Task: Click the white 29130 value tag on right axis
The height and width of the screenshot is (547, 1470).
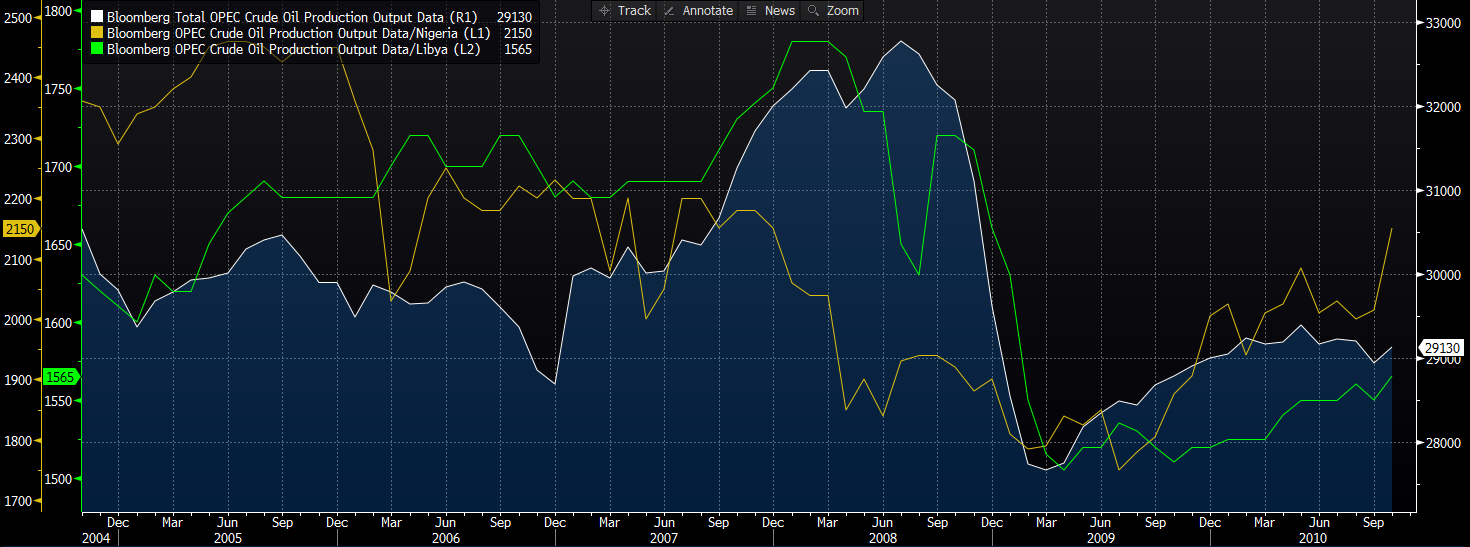Action: click(x=1443, y=348)
